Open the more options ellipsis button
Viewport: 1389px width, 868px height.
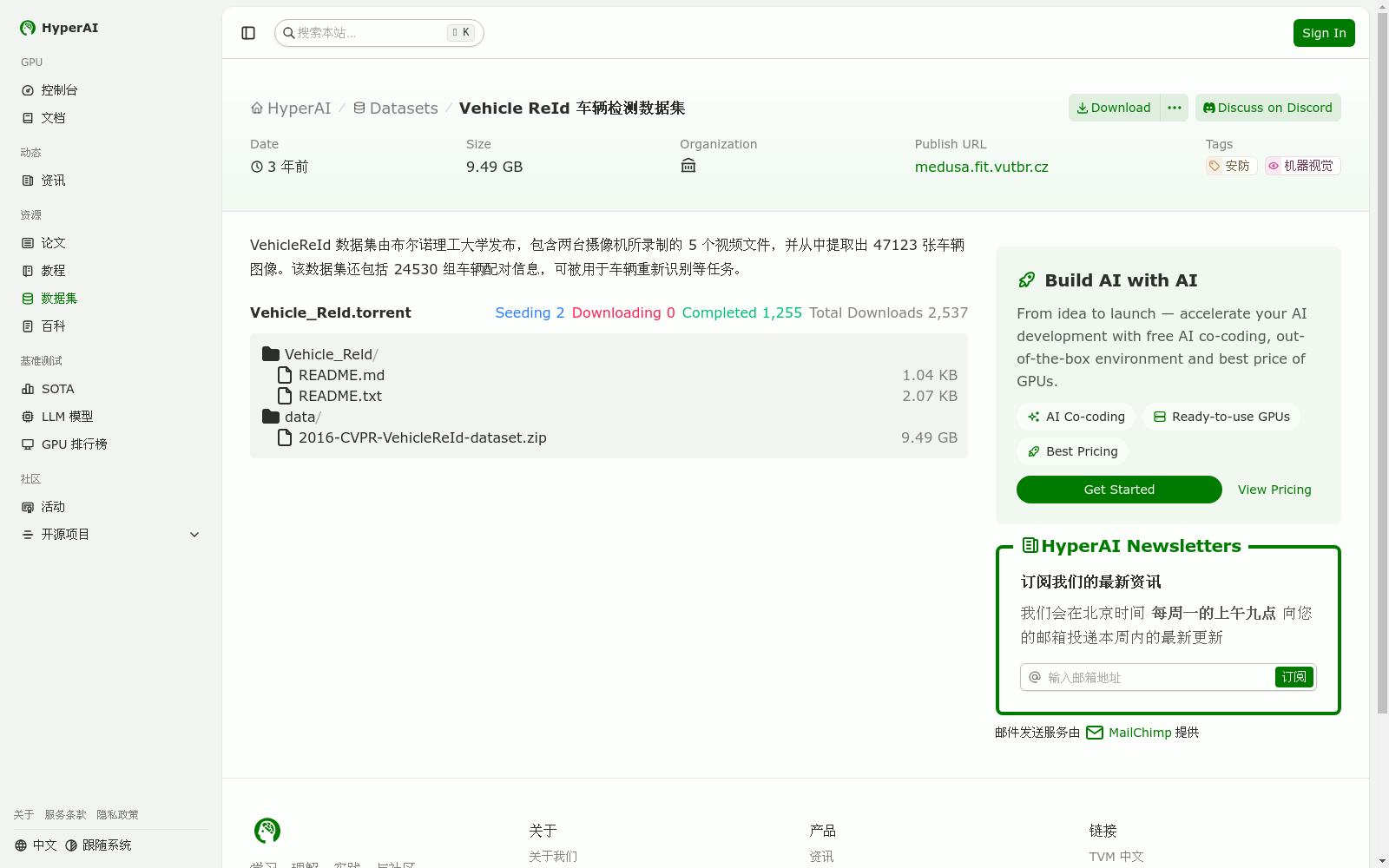pos(1175,108)
